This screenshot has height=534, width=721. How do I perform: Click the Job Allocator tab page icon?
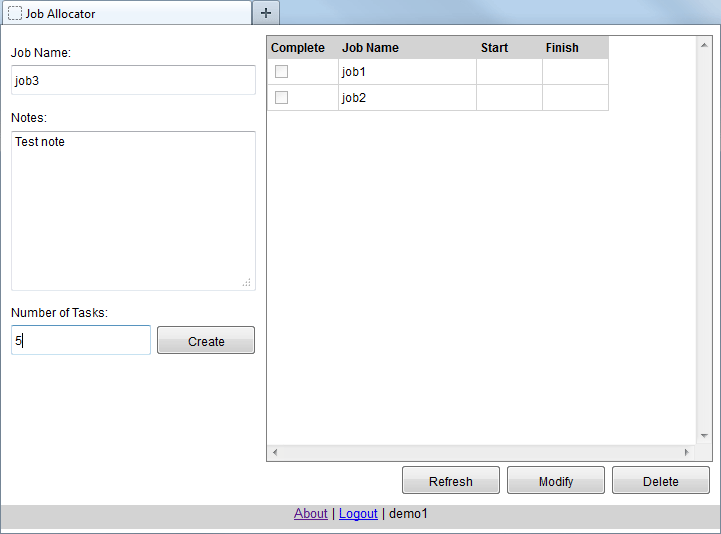click(15, 13)
